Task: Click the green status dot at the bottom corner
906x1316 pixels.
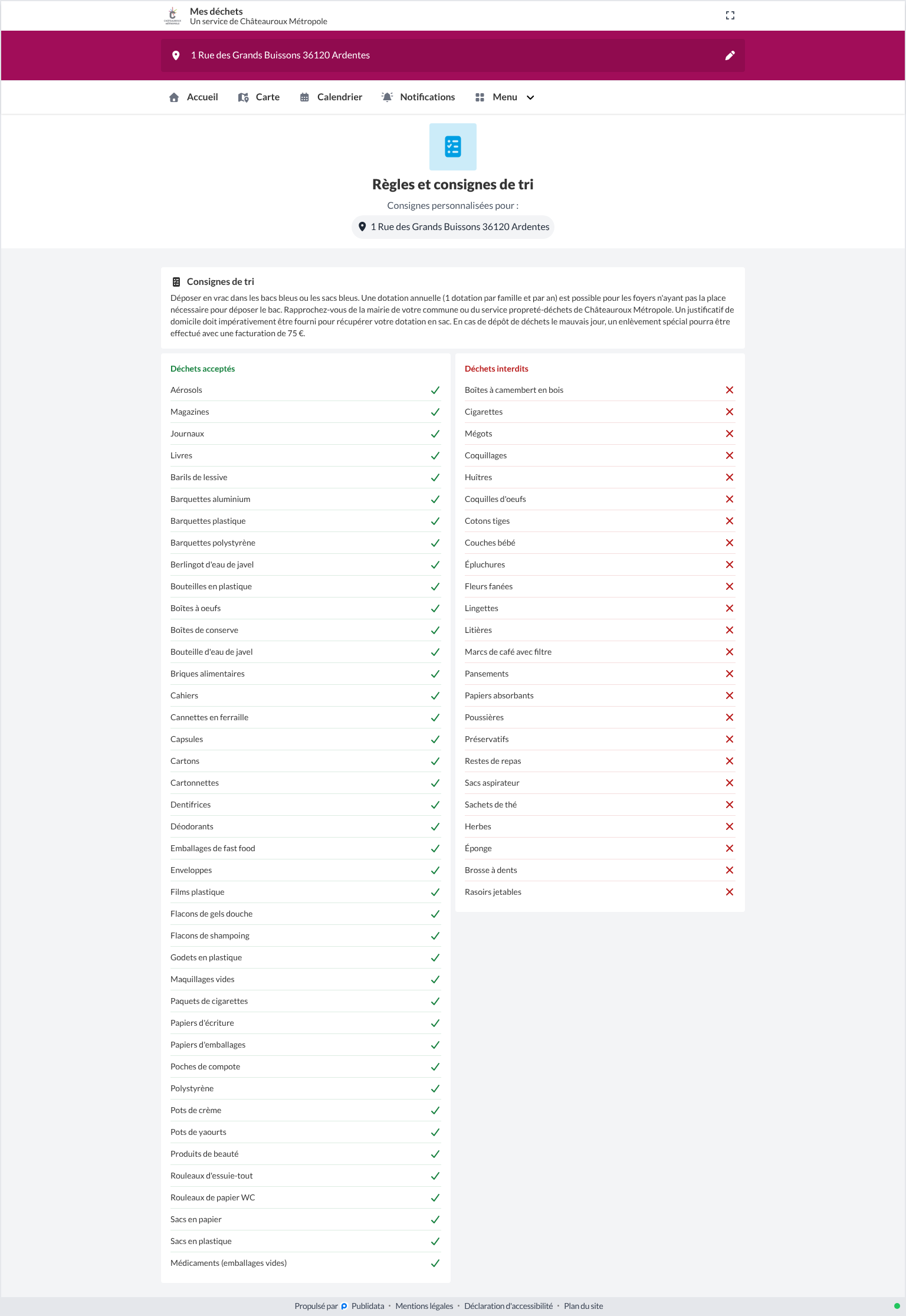Action: 897,1306
